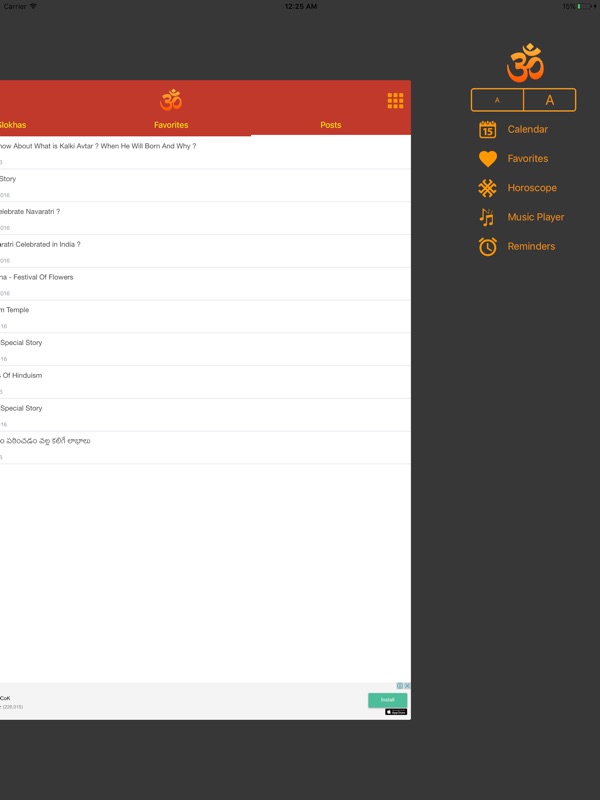Select the large font size A
This screenshot has height=800, width=600.
click(x=549, y=100)
